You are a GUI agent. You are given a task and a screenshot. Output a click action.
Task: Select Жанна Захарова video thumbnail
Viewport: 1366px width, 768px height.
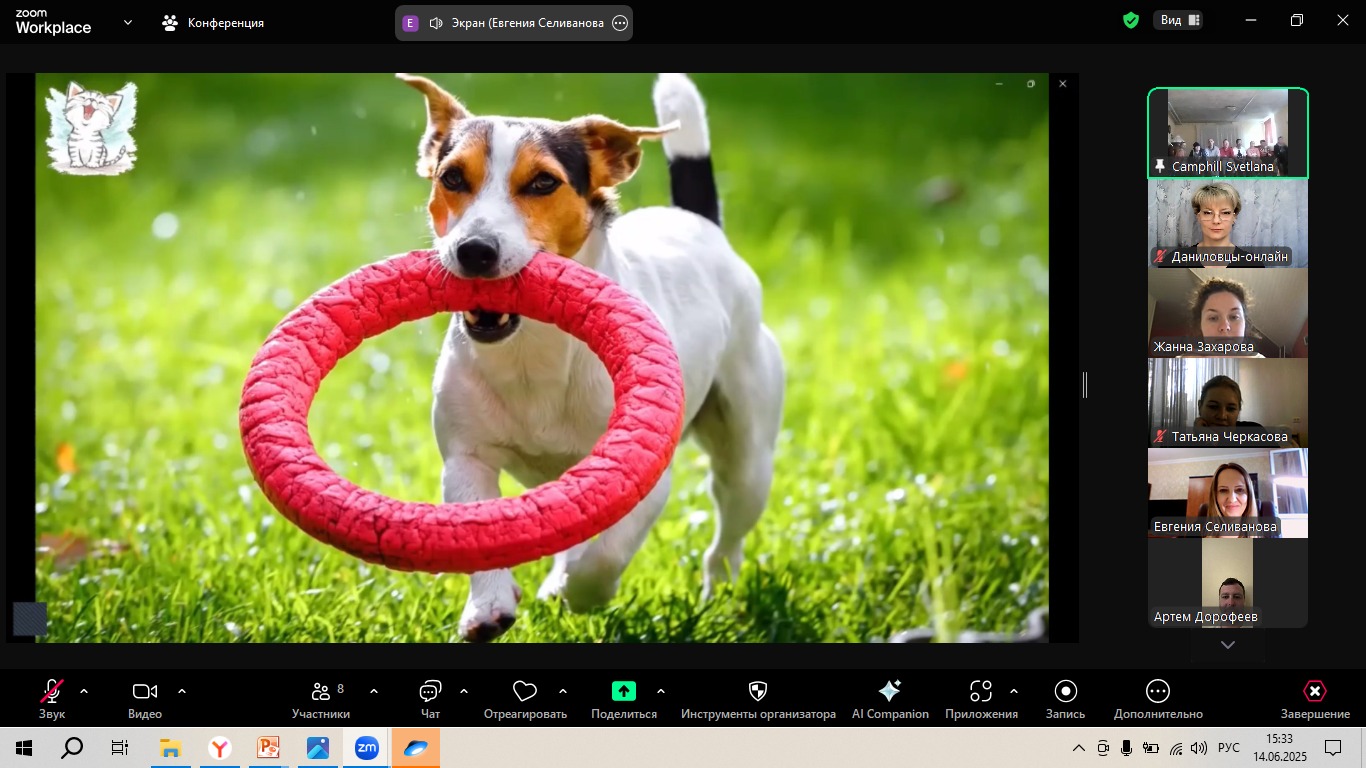point(1227,313)
